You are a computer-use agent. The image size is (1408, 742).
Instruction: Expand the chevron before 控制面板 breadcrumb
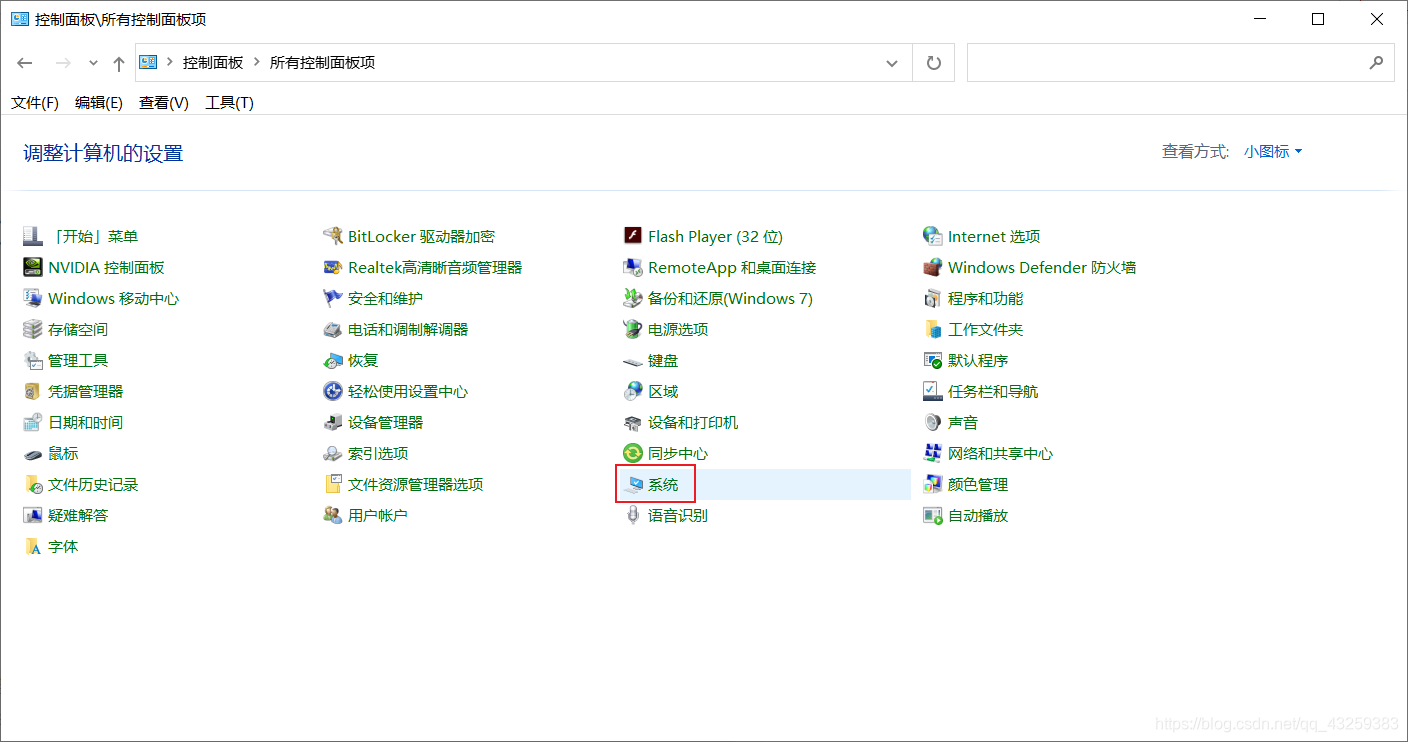(170, 62)
